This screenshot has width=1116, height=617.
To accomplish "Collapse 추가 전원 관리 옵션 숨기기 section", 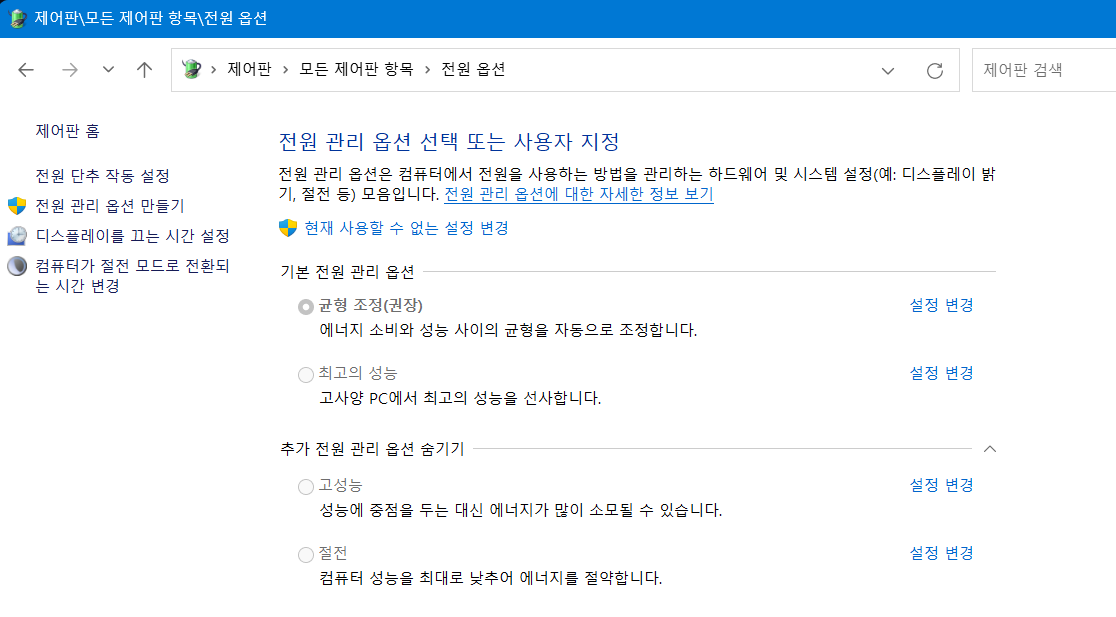I will pos(989,449).
